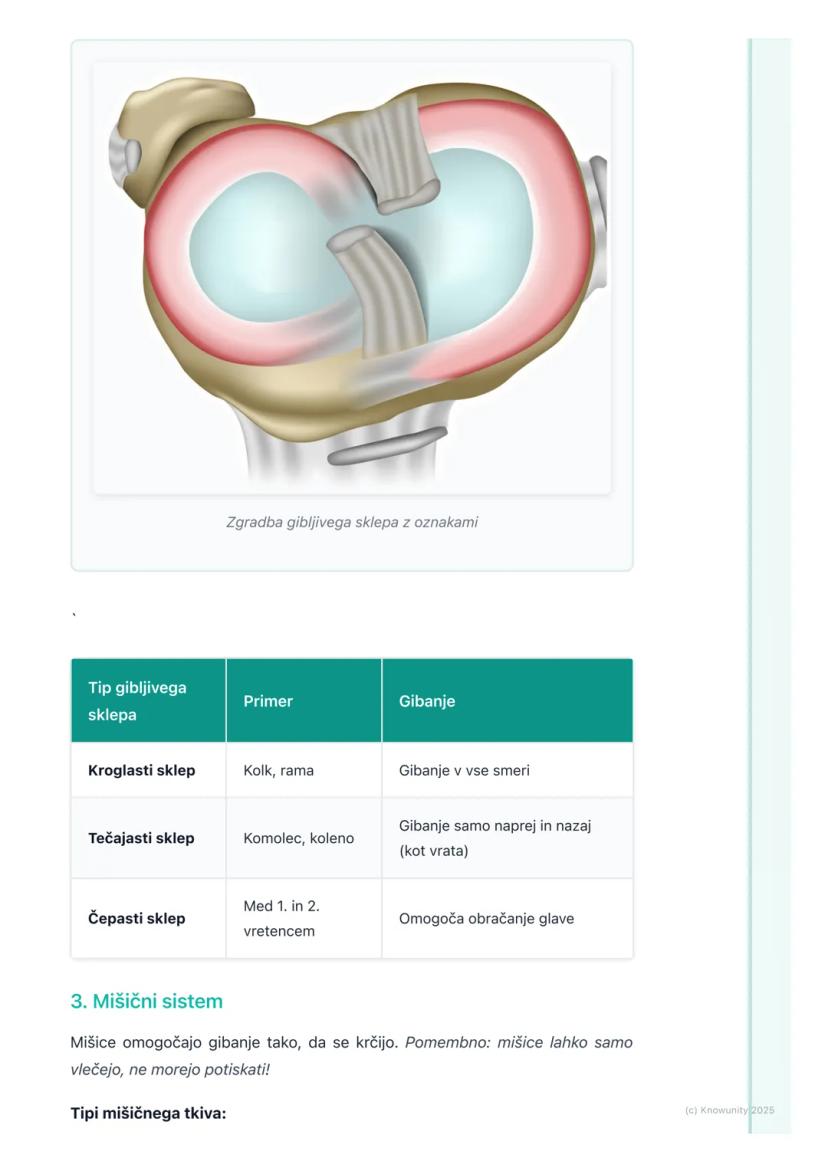Click the bold 'Tipi mišičnega tkiva:' label

click(x=148, y=1113)
